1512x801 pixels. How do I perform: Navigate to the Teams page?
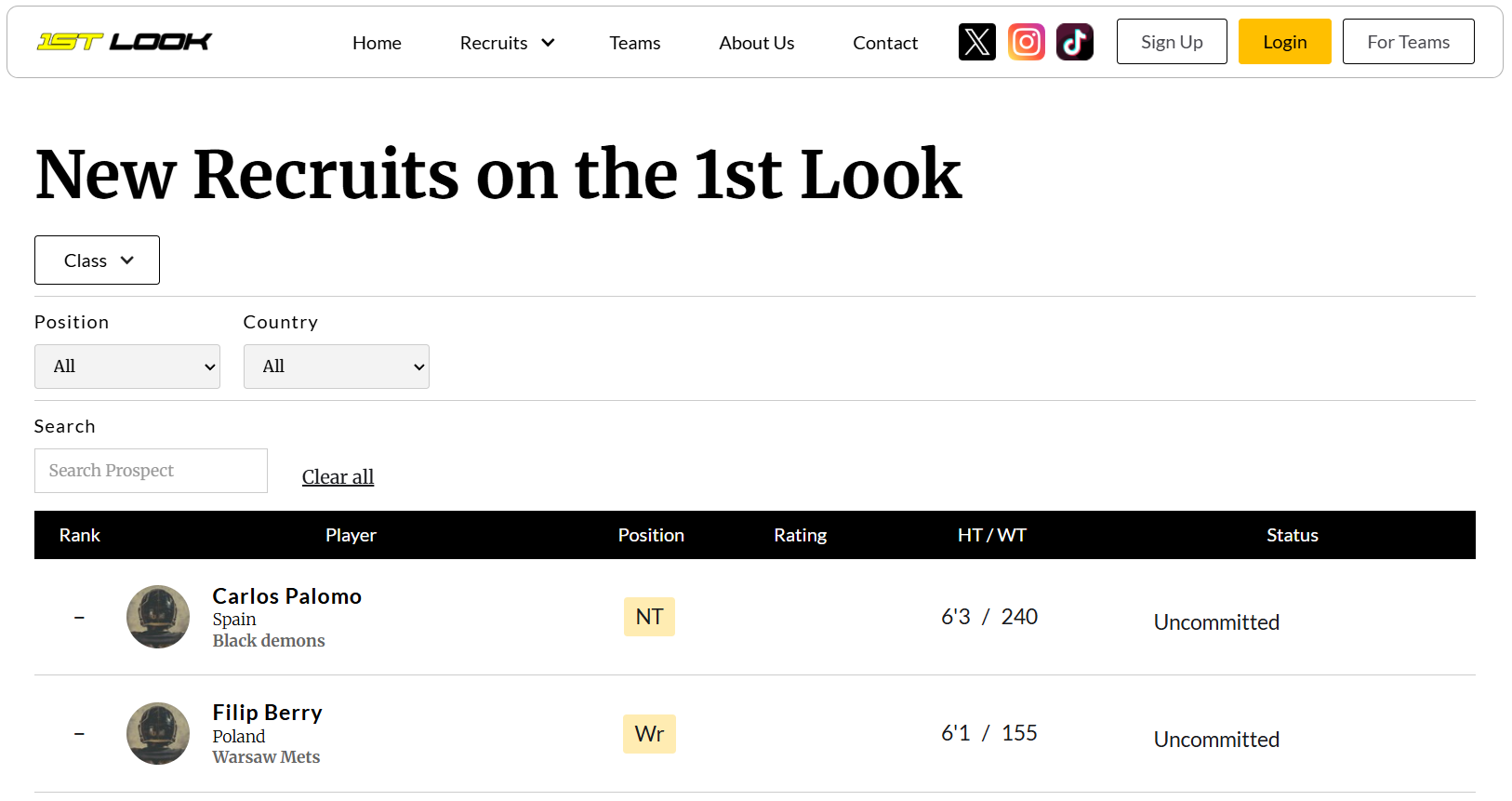(634, 42)
